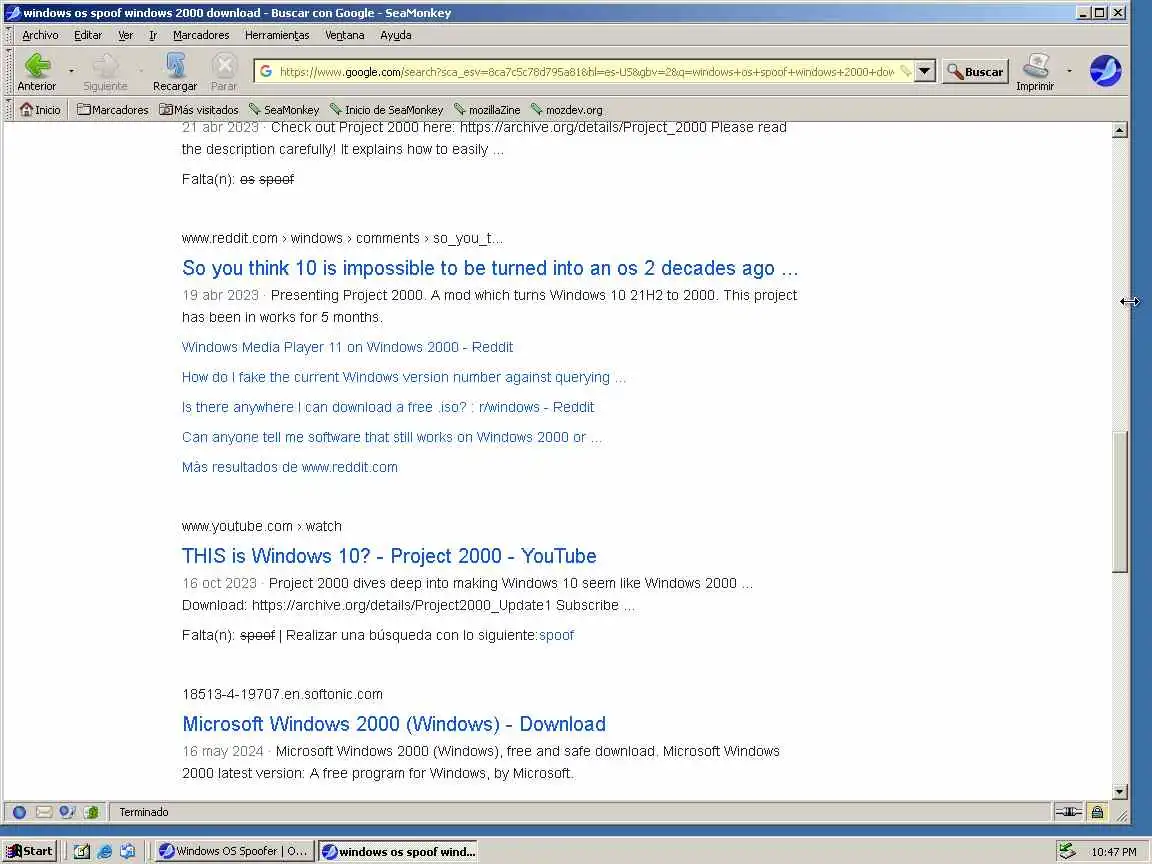
Task: Open 'So you think 10 is impossible' result
Action: [x=490, y=268]
